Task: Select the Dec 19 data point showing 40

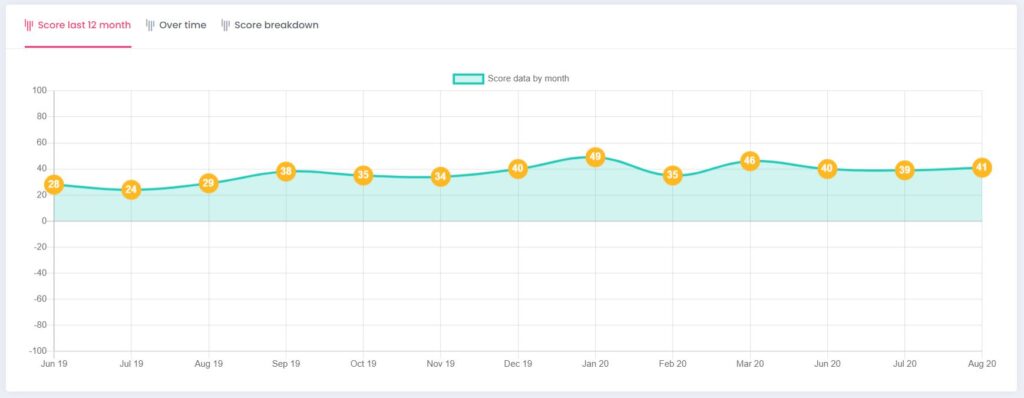Action: tap(518, 169)
